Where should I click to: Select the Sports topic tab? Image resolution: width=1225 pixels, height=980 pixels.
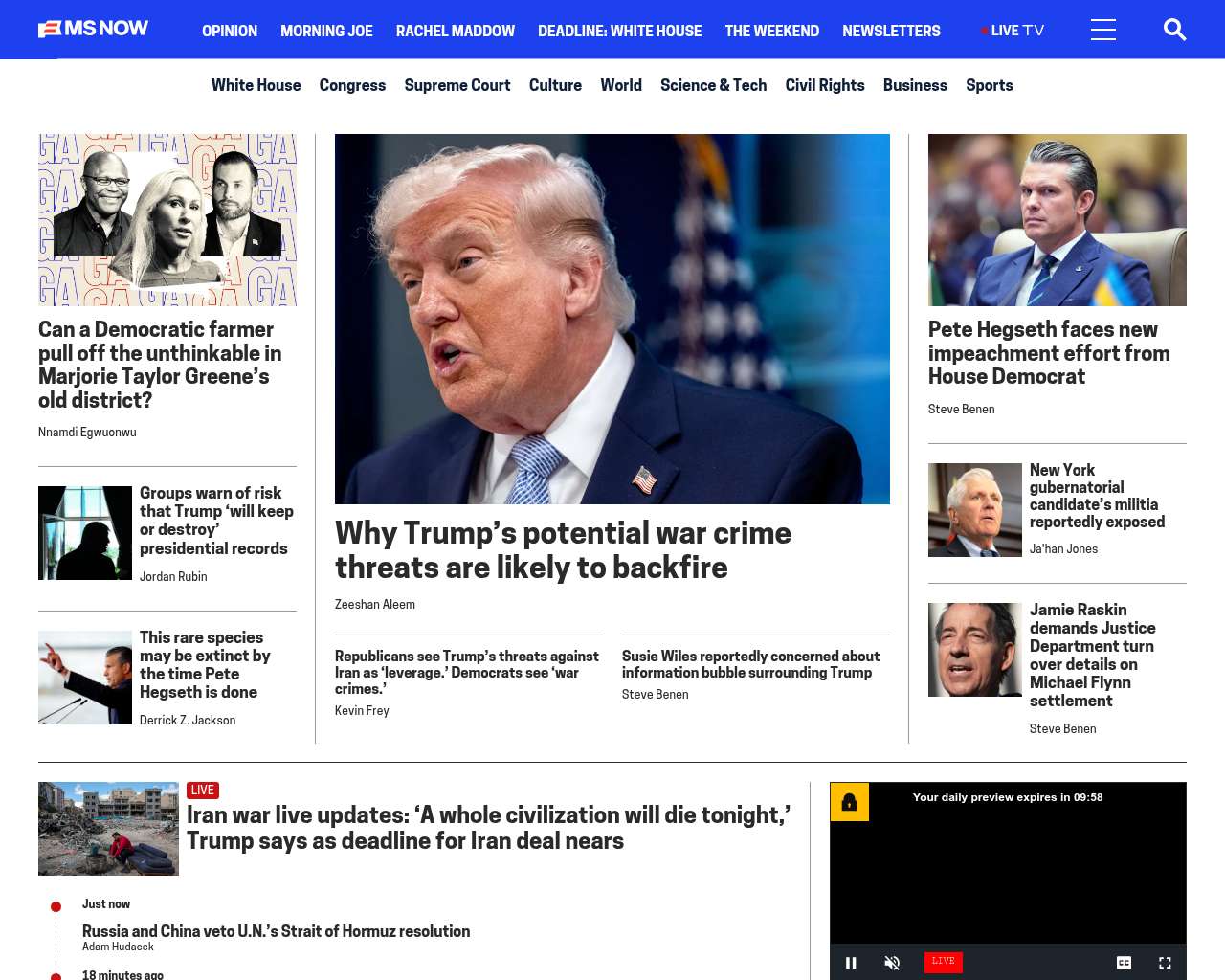point(989,85)
